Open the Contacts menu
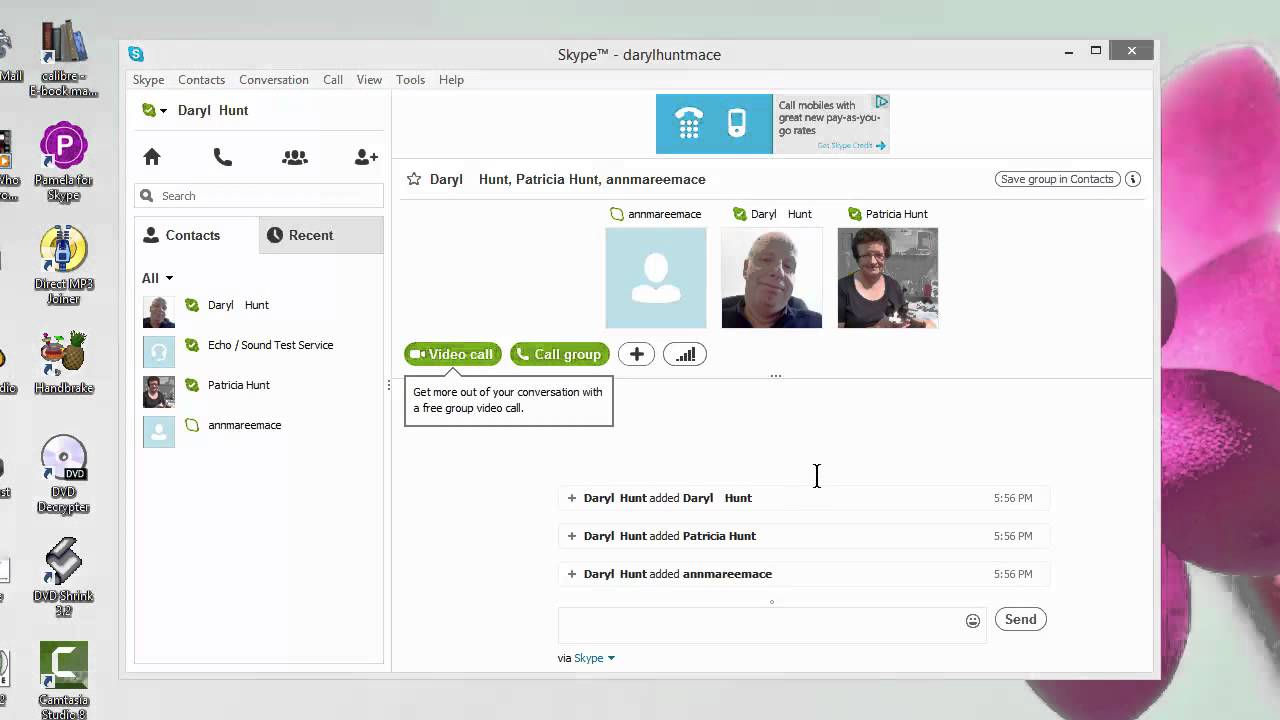 (x=201, y=80)
